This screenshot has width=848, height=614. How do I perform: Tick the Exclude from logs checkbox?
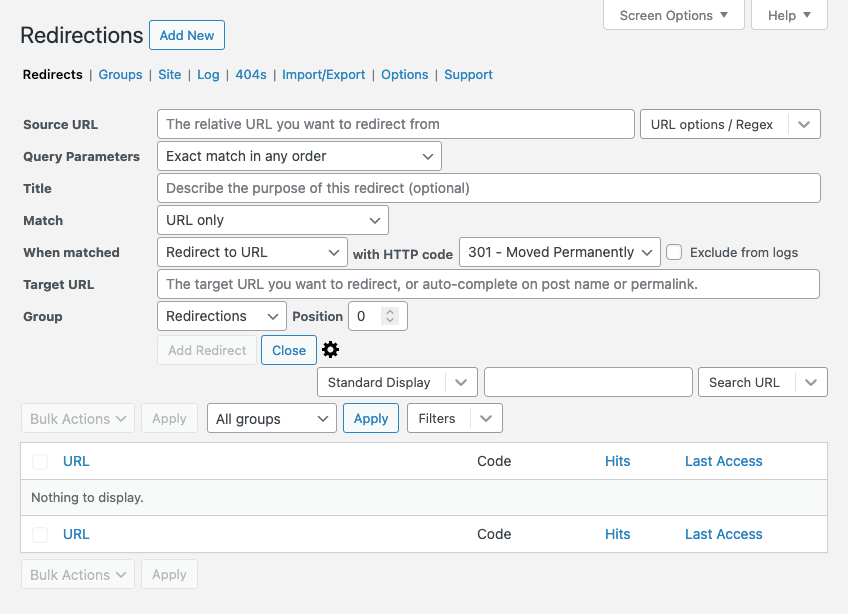coord(674,252)
